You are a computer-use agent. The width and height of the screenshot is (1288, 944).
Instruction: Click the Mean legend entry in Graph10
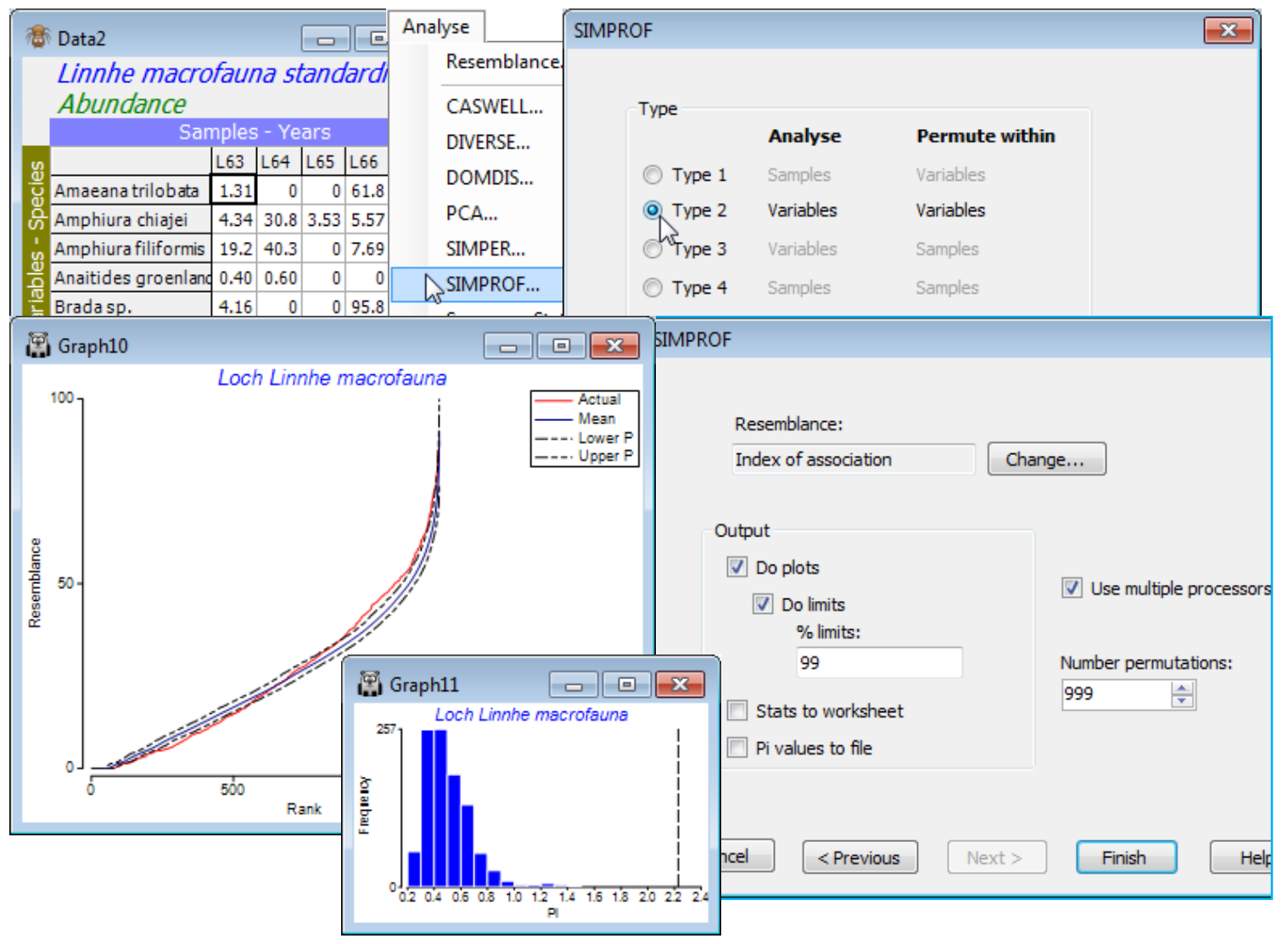[x=582, y=419]
